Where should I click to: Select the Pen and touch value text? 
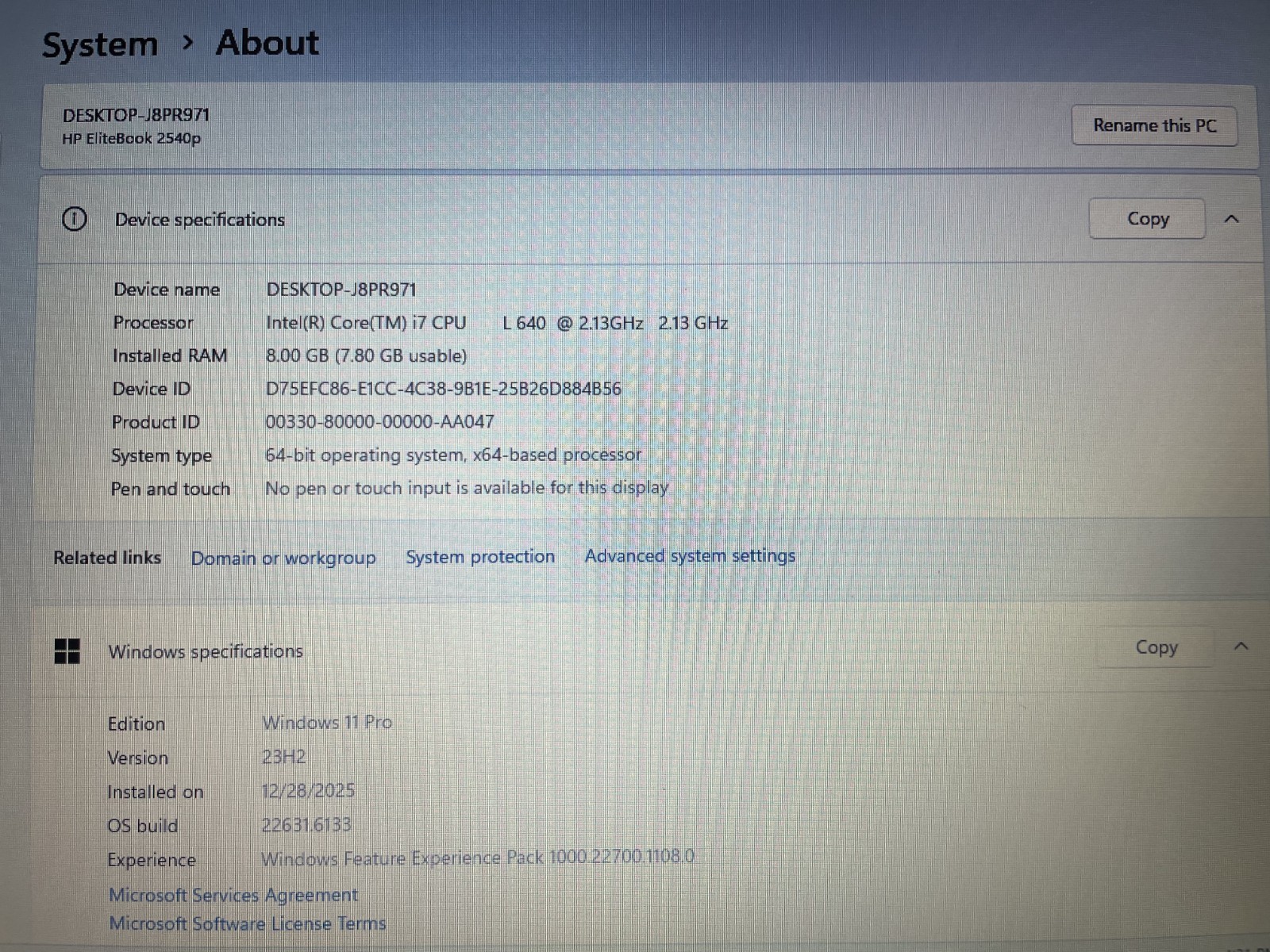(x=467, y=488)
